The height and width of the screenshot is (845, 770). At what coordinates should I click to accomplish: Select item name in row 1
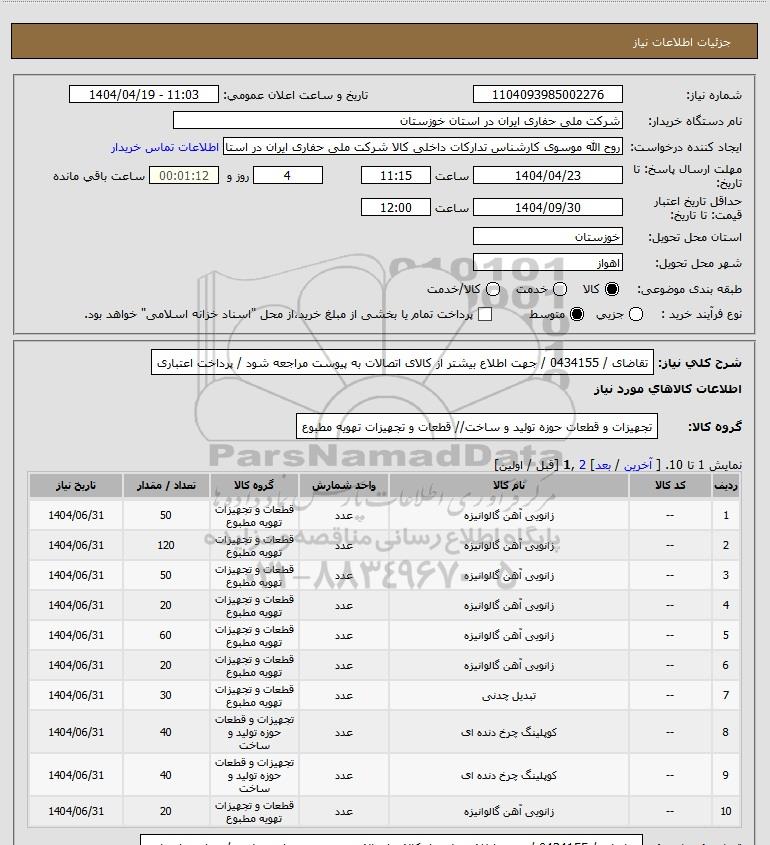pos(509,516)
